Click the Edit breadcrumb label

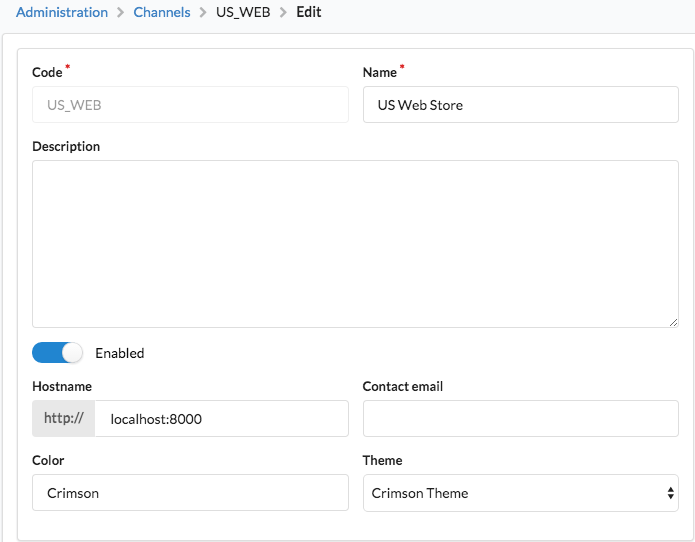tap(308, 12)
